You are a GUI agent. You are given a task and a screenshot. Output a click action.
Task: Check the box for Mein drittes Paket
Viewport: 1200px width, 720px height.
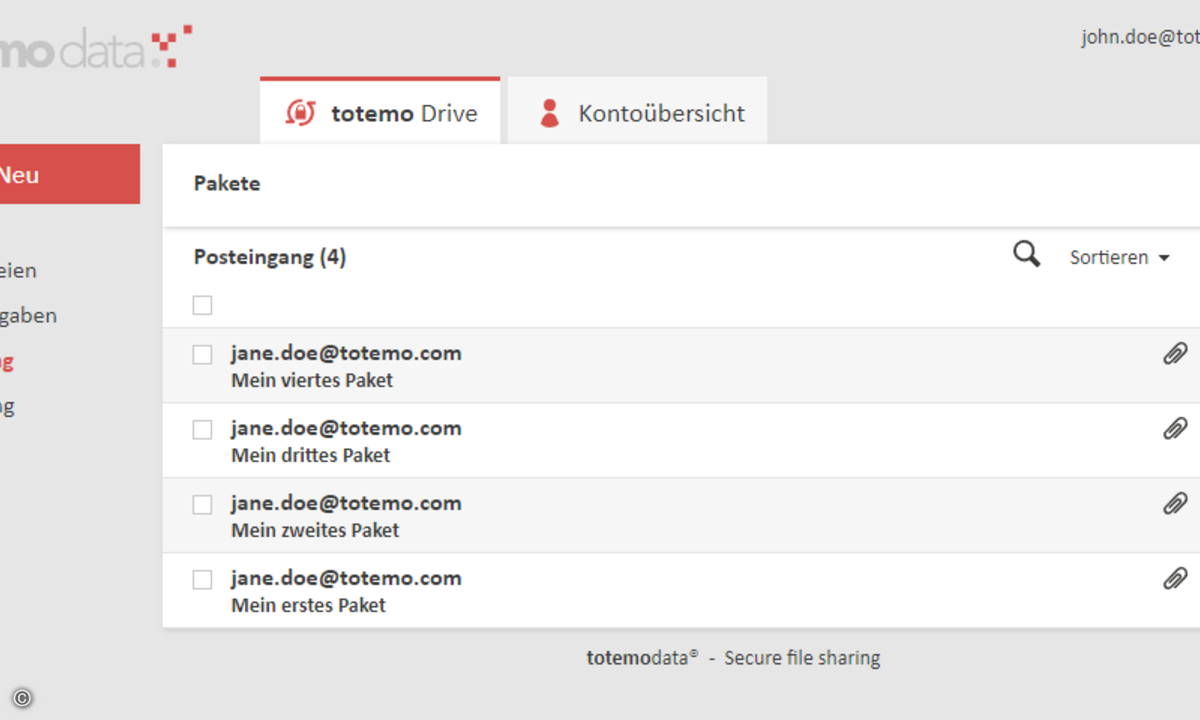(203, 429)
